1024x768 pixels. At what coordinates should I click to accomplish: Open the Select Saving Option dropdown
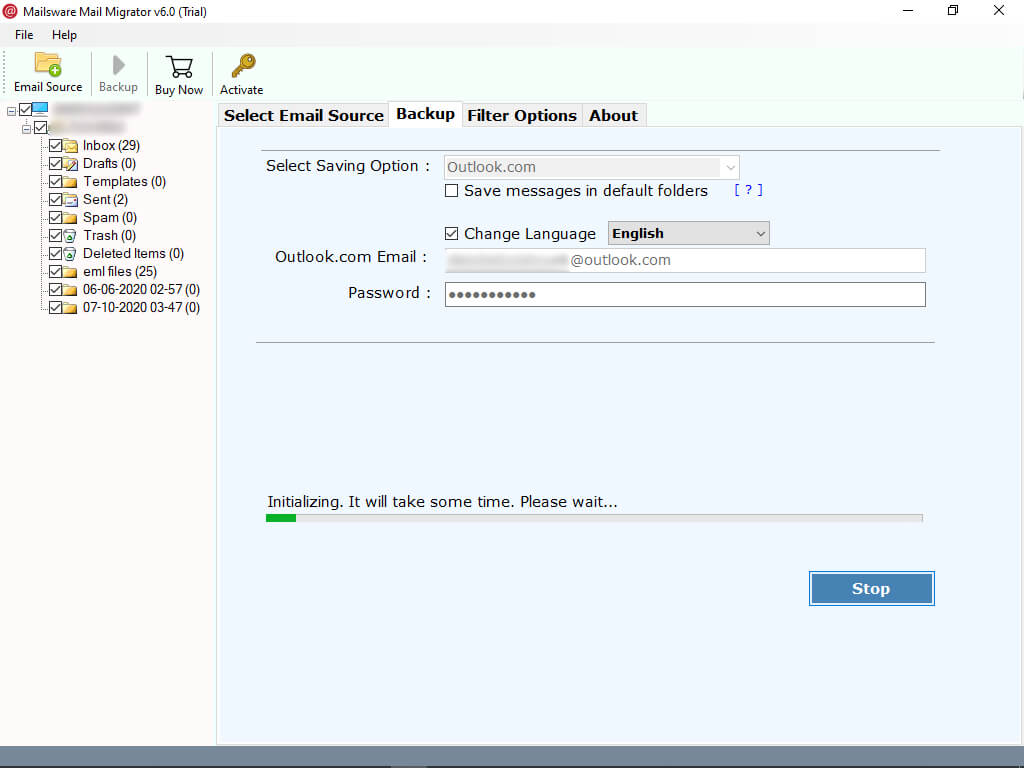[x=730, y=167]
